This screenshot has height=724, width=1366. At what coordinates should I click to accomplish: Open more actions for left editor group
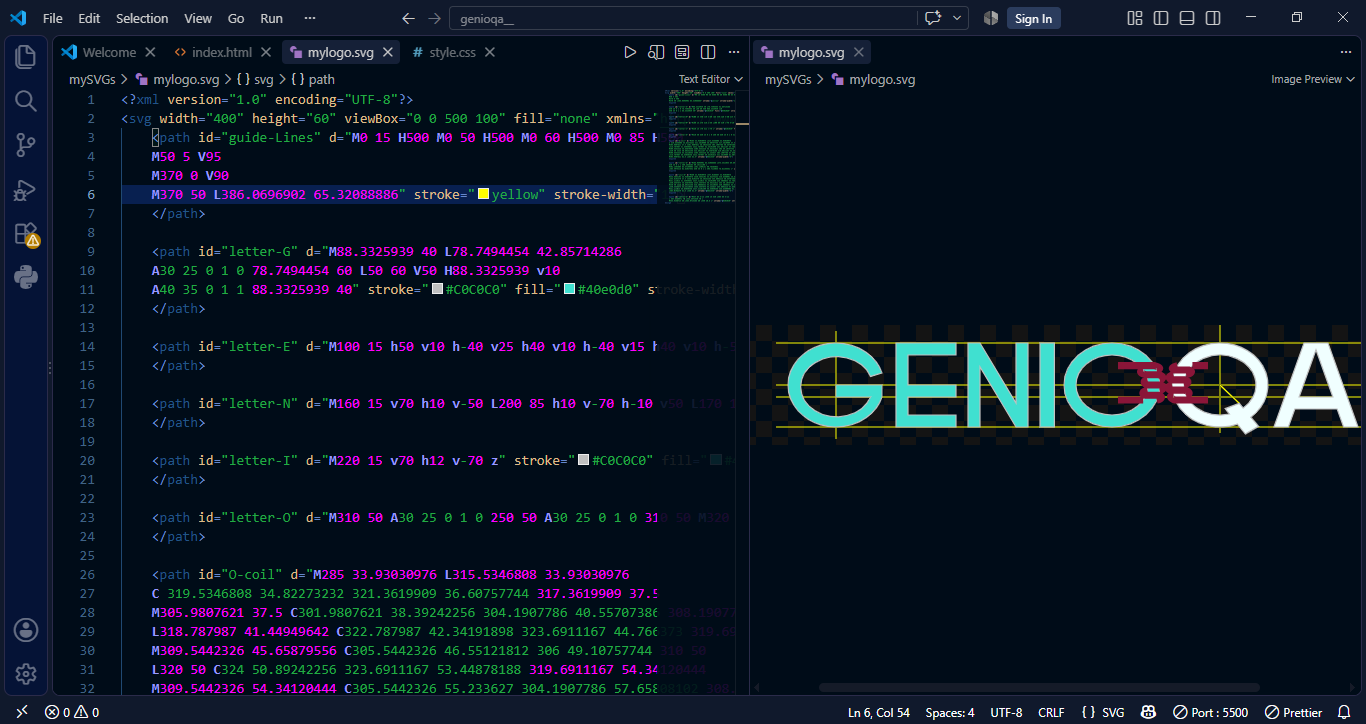click(x=734, y=52)
